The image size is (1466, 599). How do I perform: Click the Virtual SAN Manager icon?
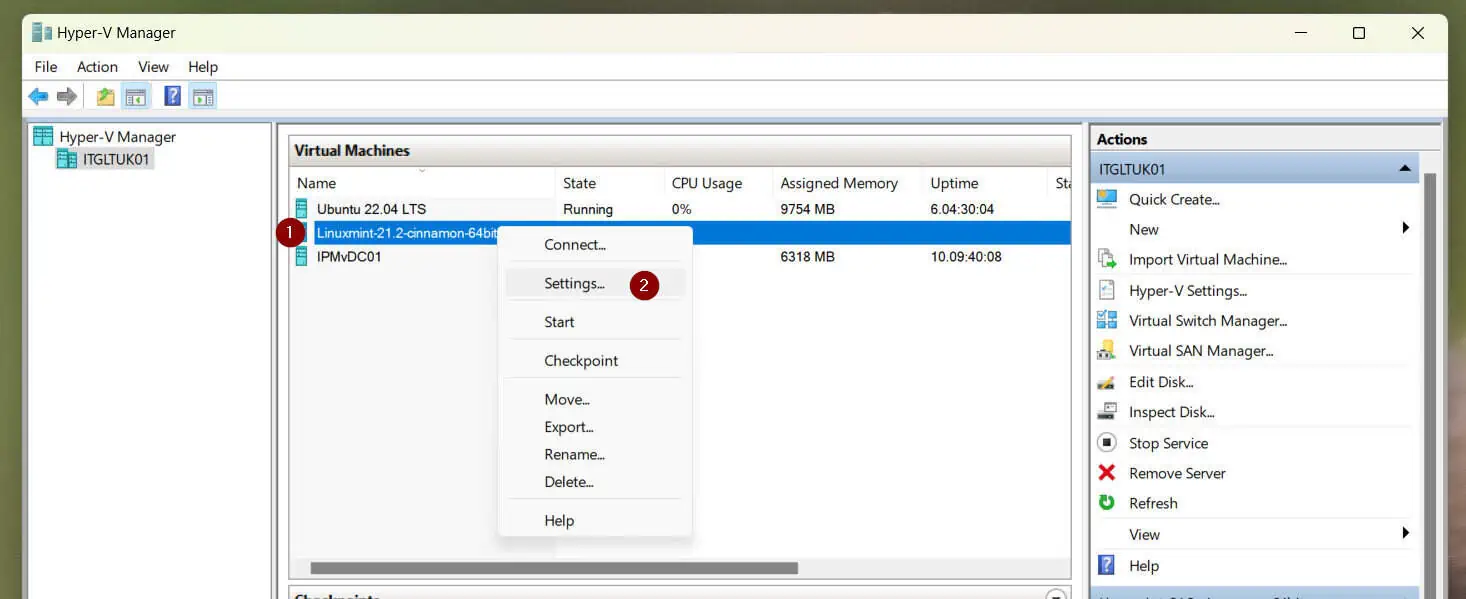1107,350
